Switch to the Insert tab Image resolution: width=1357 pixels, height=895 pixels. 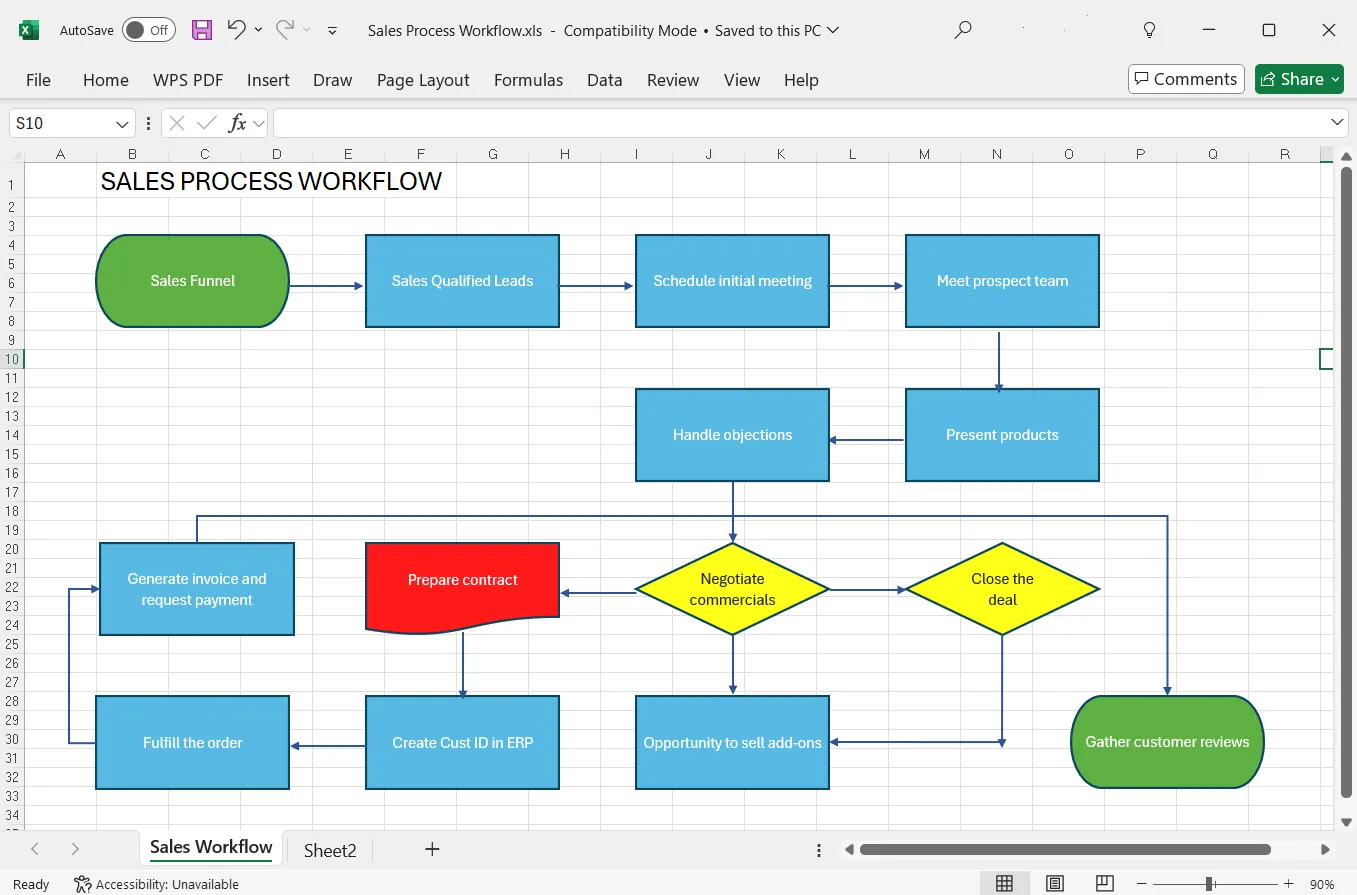click(x=268, y=80)
